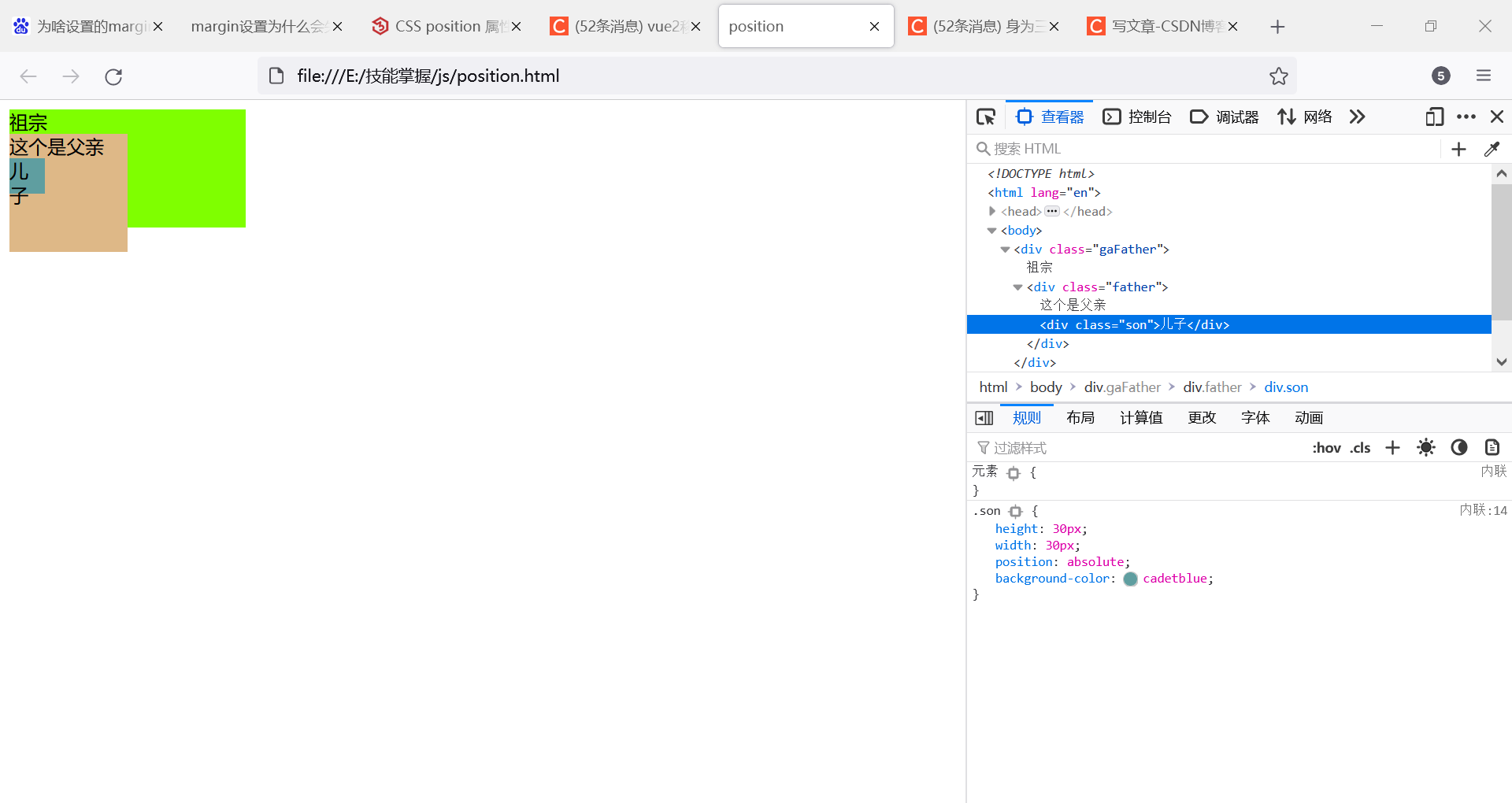1512x803 pixels.
Task: Collapse the div.gaFather node
Action: [1005, 249]
